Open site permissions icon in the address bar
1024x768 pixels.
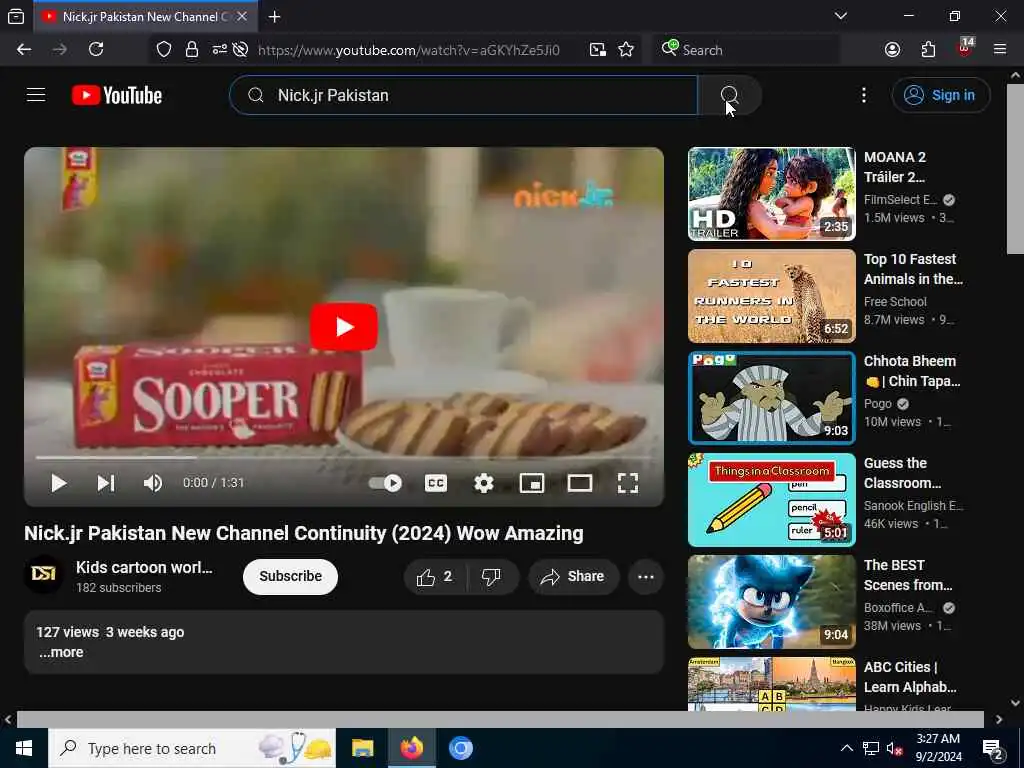219,50
